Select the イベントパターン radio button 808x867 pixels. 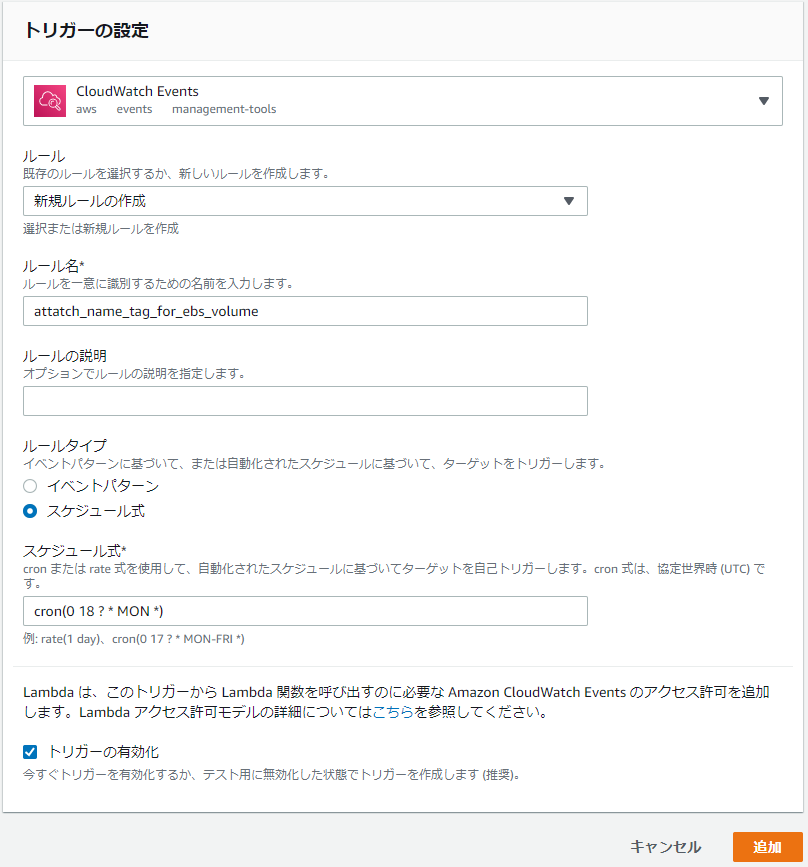tap(31, 486)
